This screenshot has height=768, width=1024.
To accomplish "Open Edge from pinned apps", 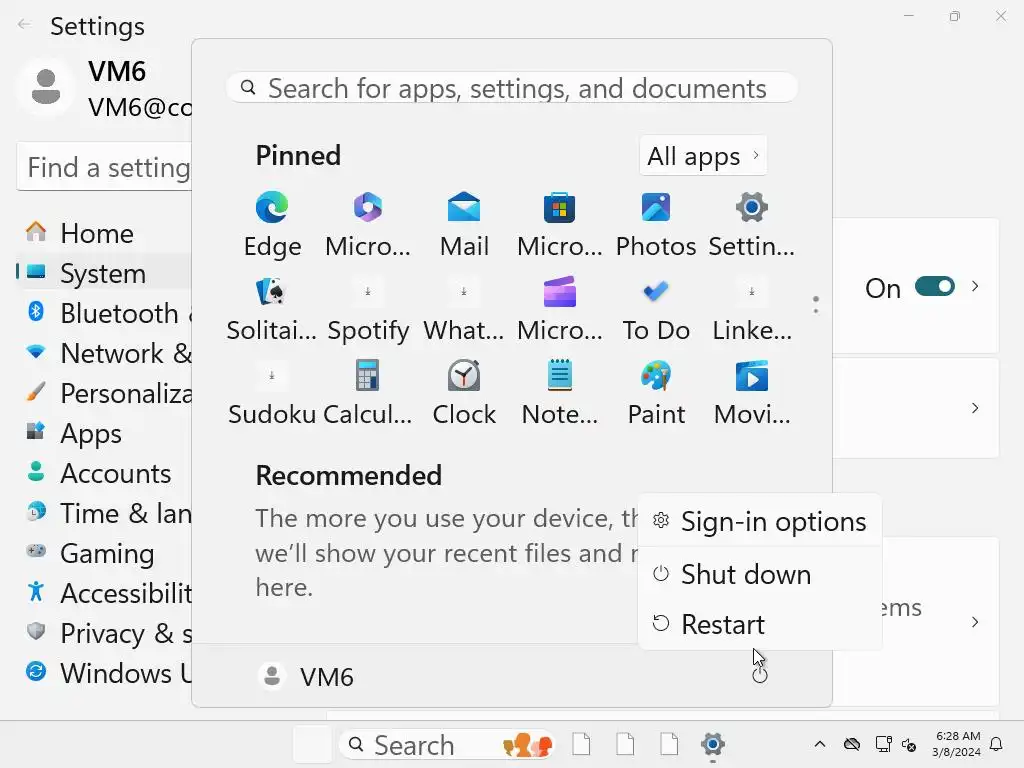I will coord(272,225).
